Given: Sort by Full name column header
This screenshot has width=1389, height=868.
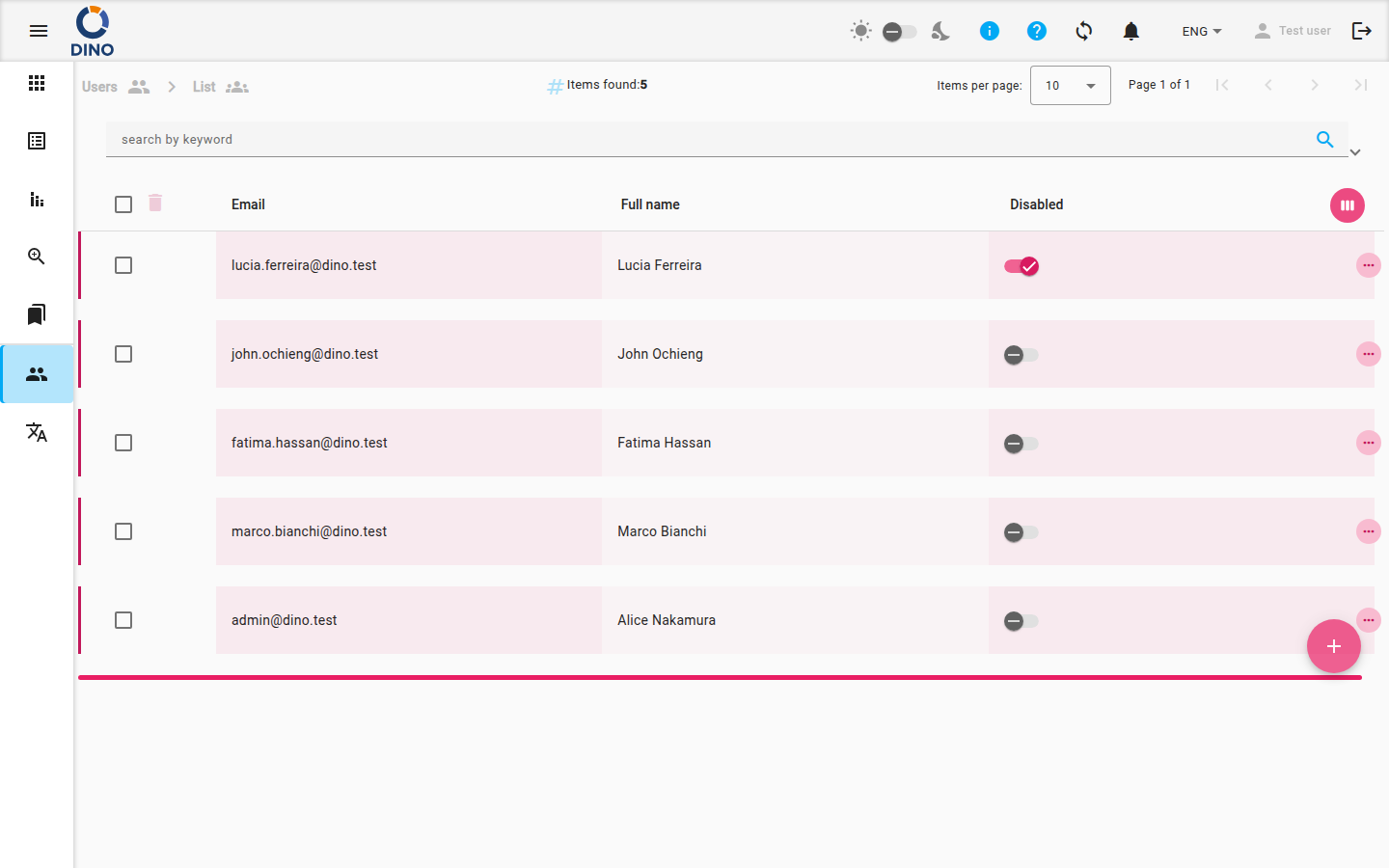Looking at the screenshot, I should [650, 204].
